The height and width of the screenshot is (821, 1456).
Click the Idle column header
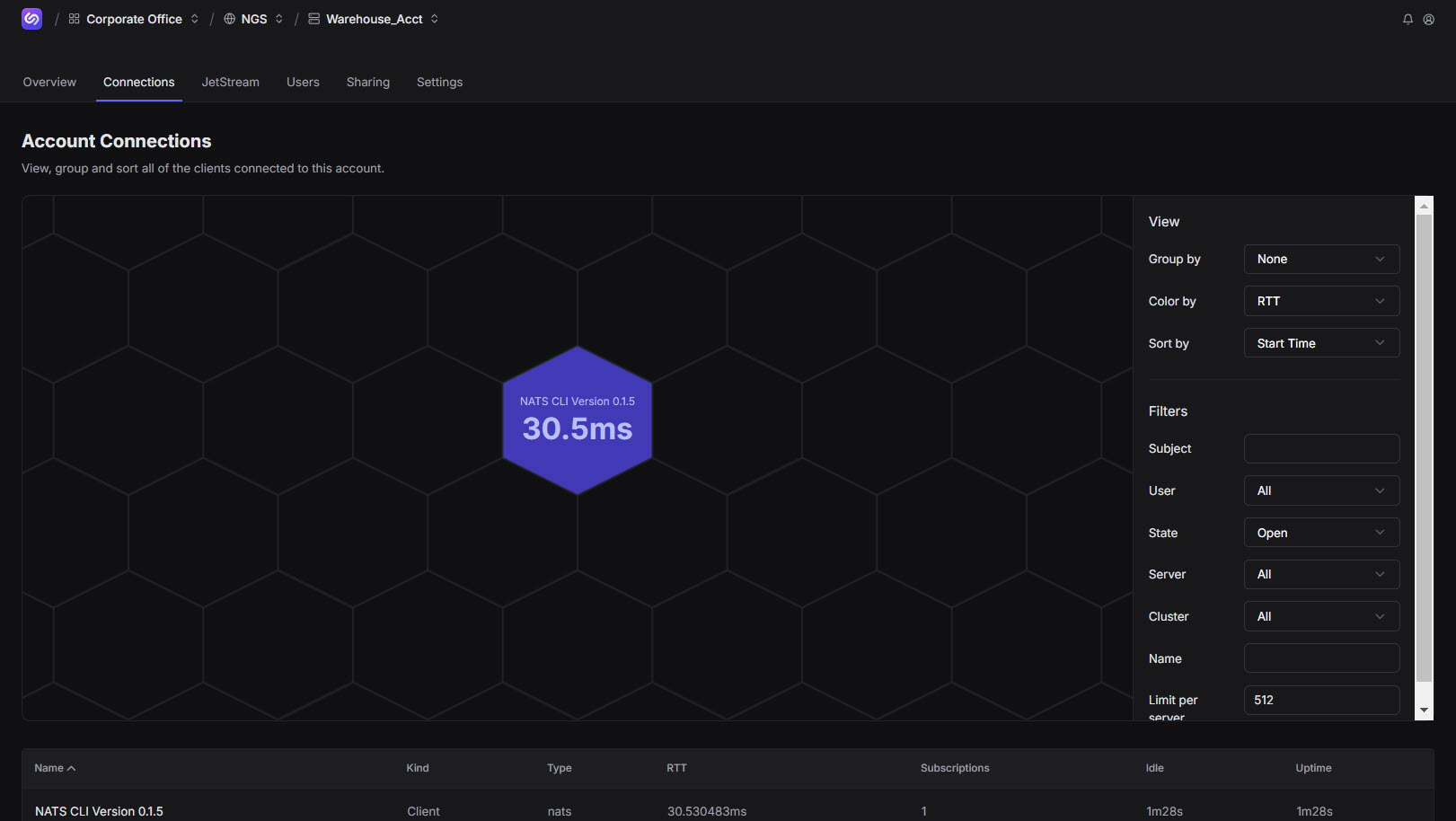point(1155,768)
